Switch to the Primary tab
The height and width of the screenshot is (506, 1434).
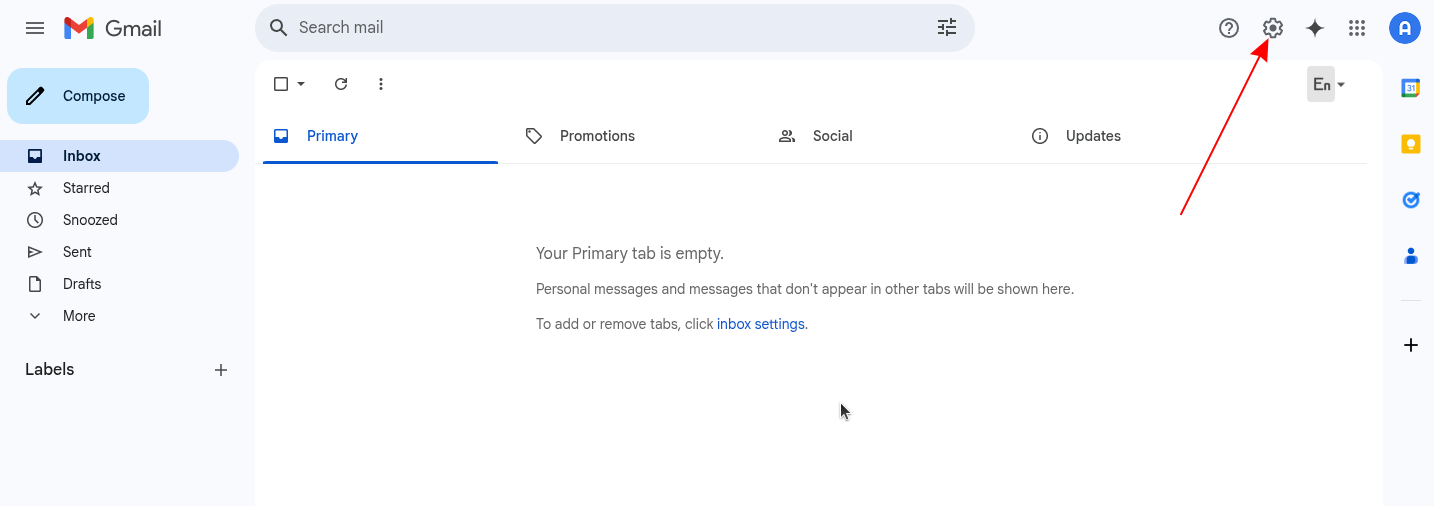[380, 136]
